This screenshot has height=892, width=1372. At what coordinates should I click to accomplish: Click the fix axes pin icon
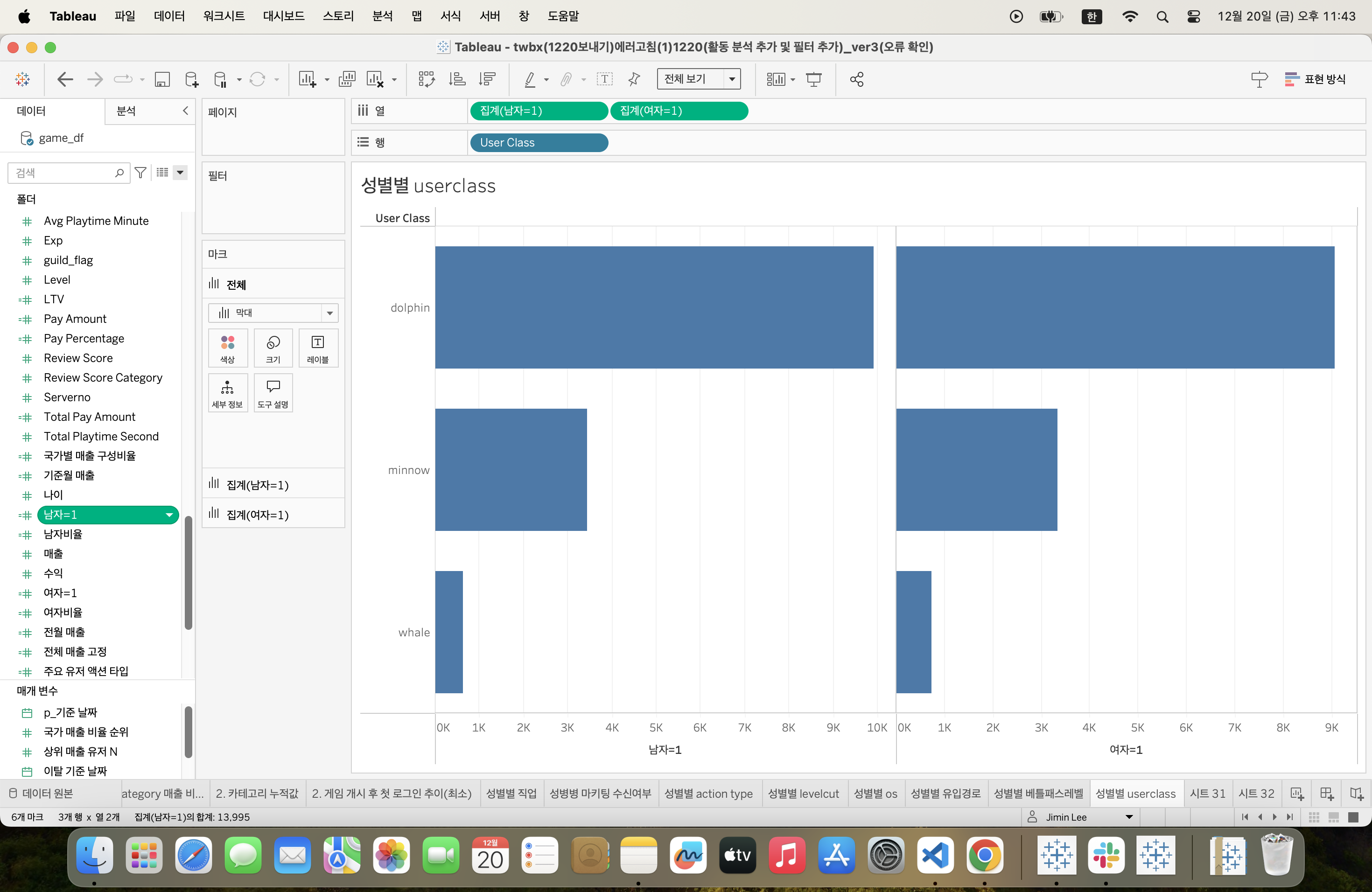[634, 79]
